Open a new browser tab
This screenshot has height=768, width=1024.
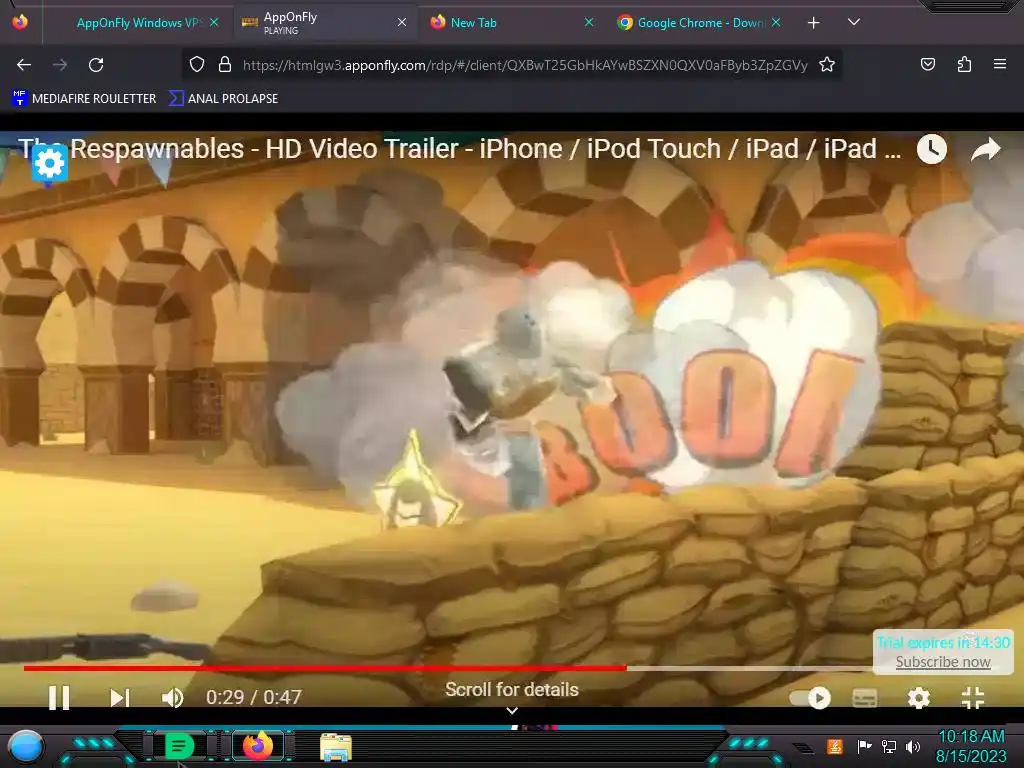(x=813, y=23)
